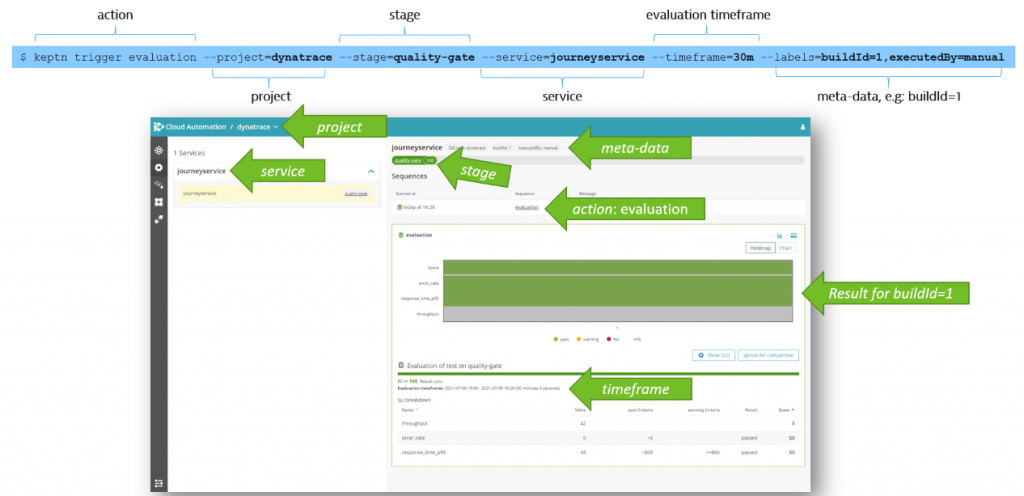
Task: Click the Ignore for comparison button
Action: (769, 355)
